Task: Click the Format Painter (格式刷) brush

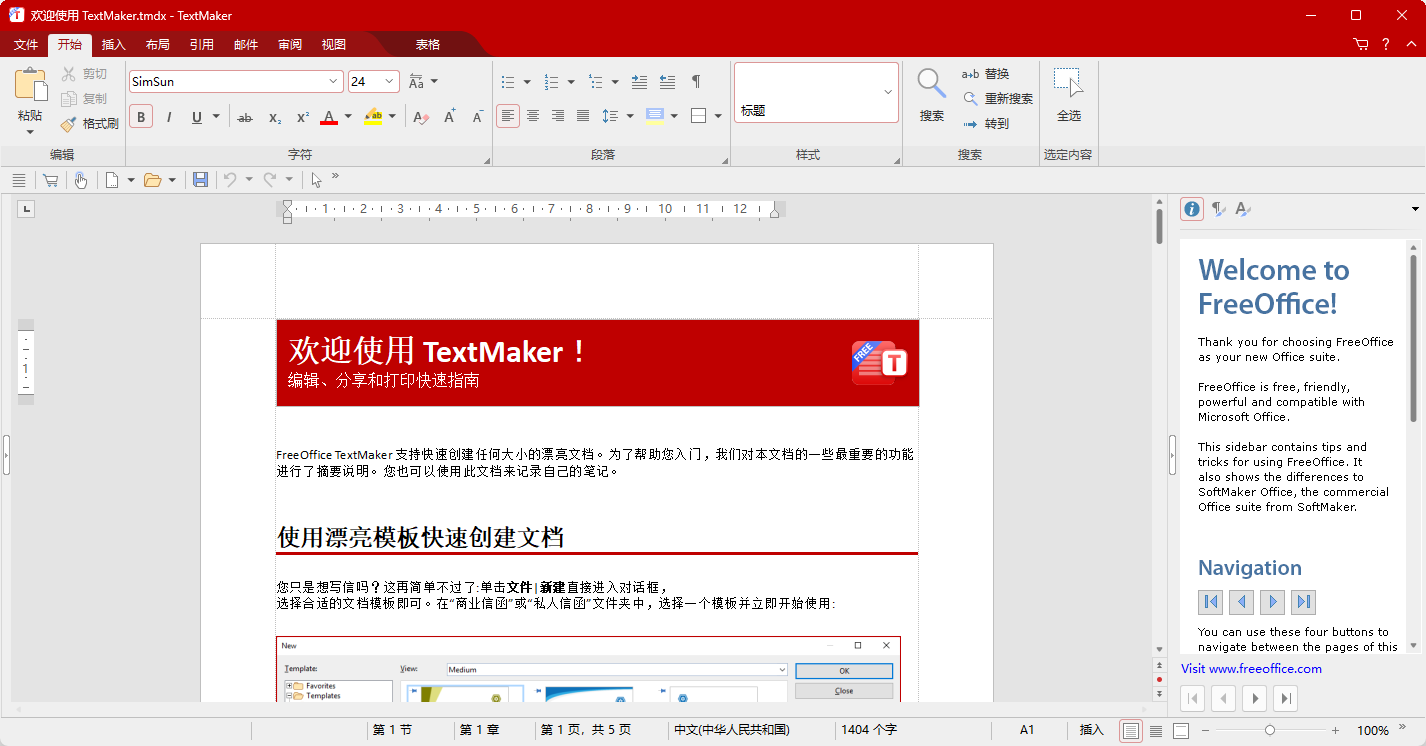Action: (x=89, y=124)
